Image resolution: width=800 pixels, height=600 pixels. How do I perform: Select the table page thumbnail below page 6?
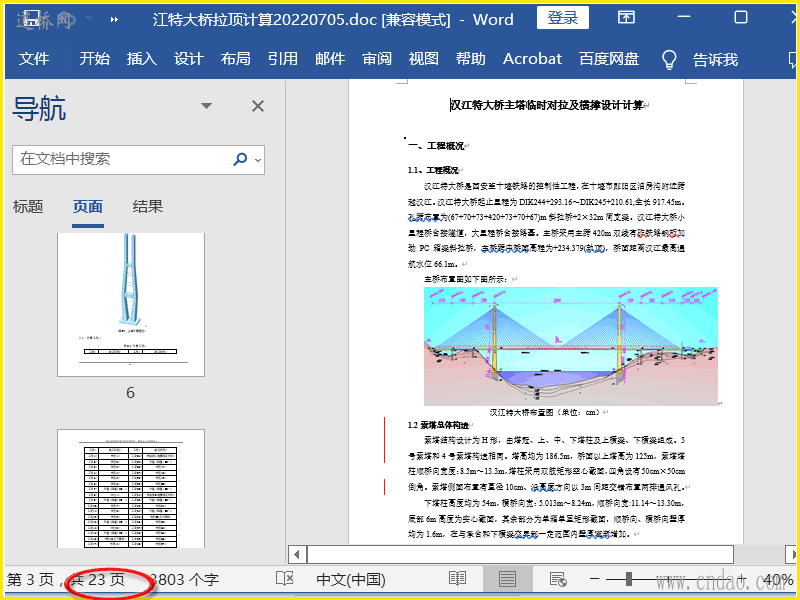click(131, 488)
